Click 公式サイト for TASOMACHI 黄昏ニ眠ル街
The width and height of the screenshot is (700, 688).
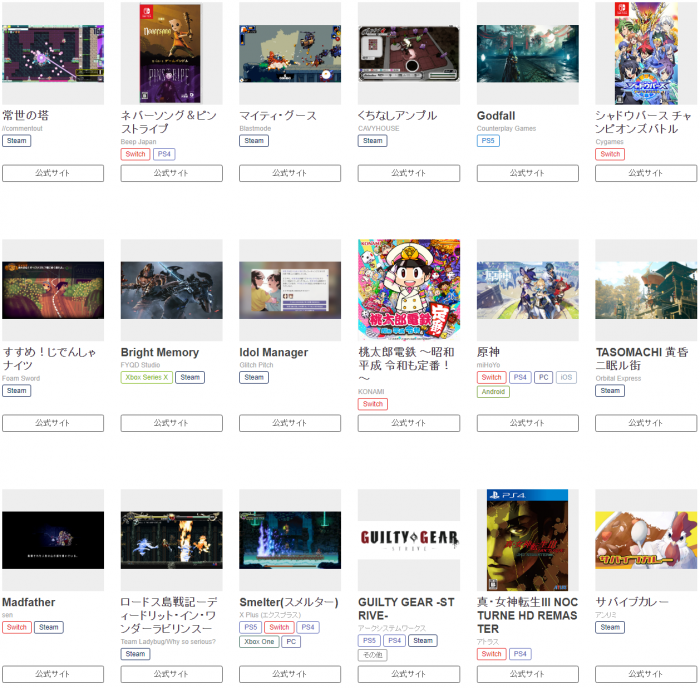(646, 423)
